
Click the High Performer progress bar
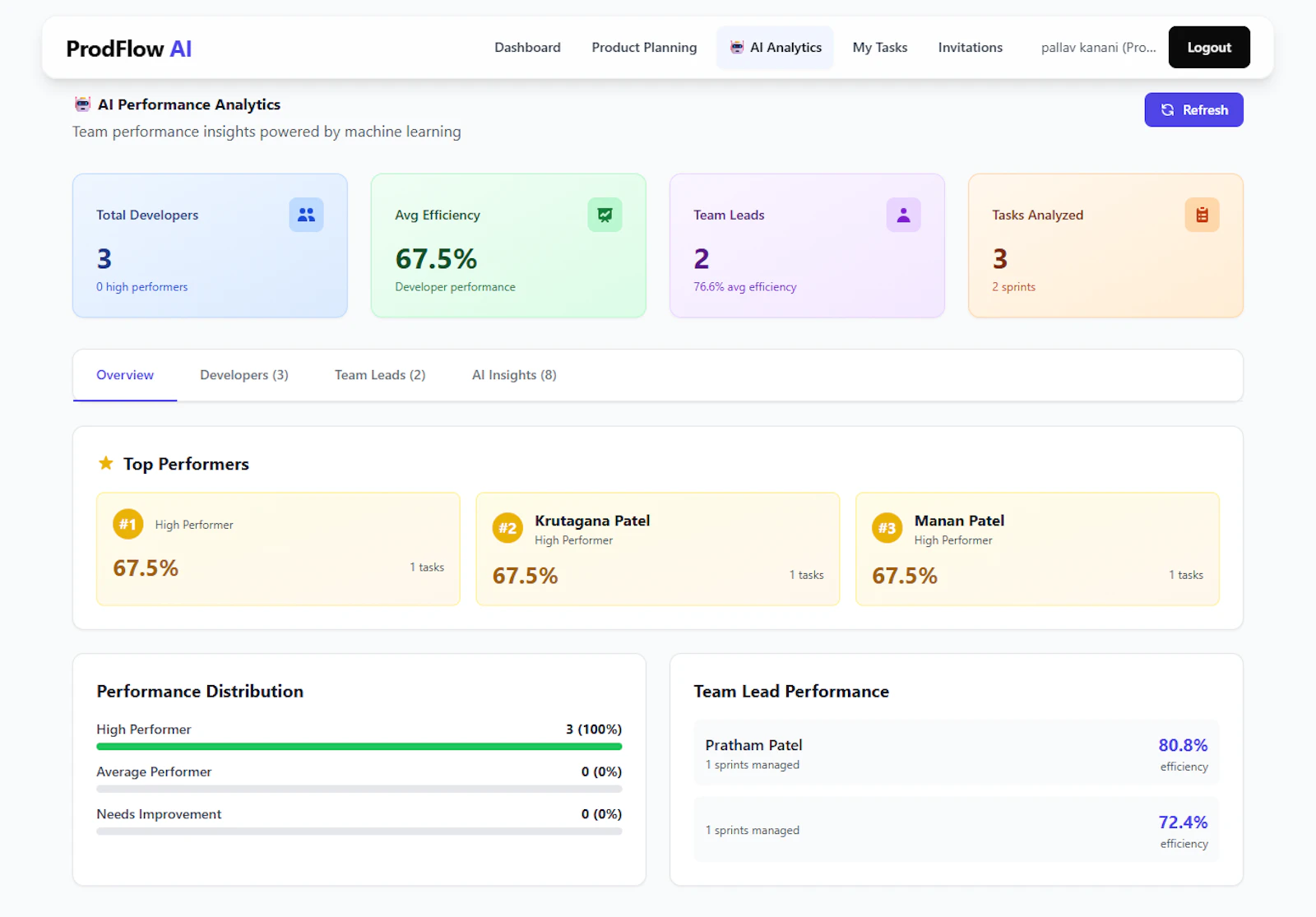(359, 747)
